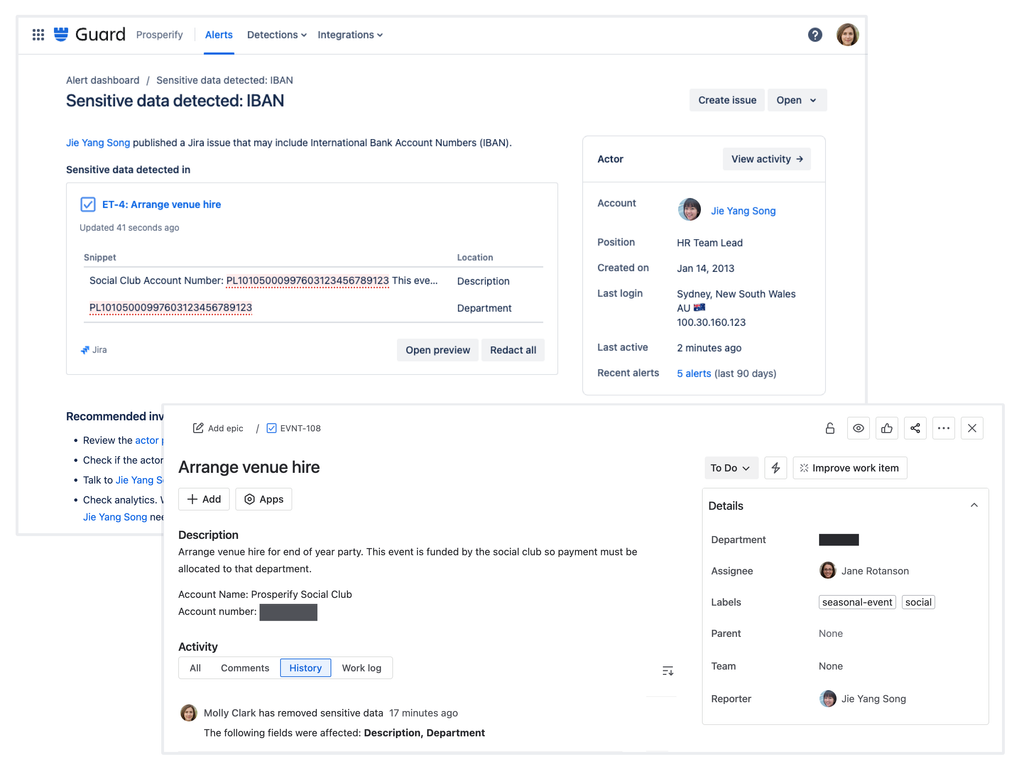Click Jie Yang Song's avatar in Actor panel
1024x776 pixels.
point(690,210)
